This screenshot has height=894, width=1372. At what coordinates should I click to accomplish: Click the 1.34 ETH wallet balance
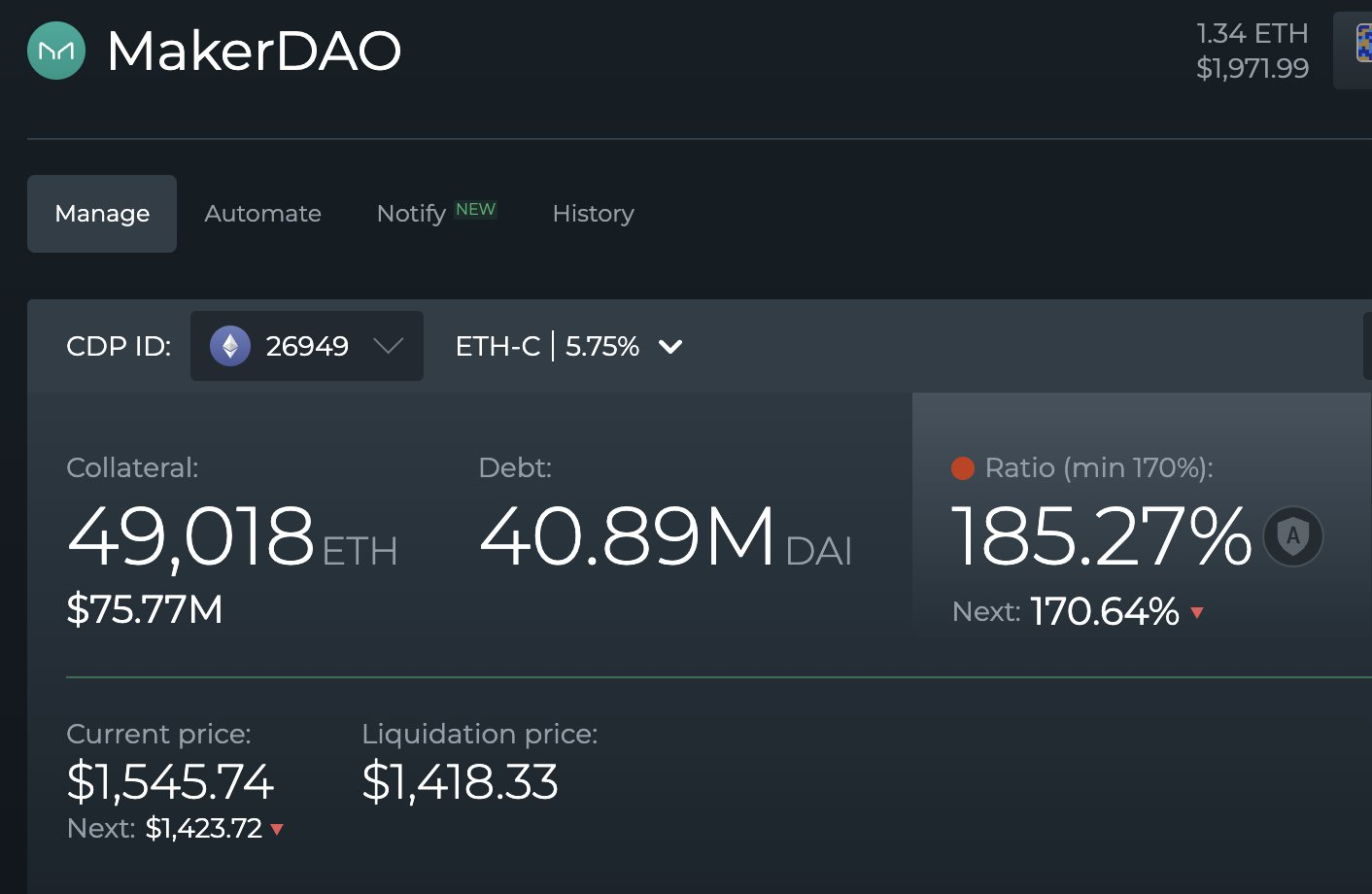(x=1252, y=34)
